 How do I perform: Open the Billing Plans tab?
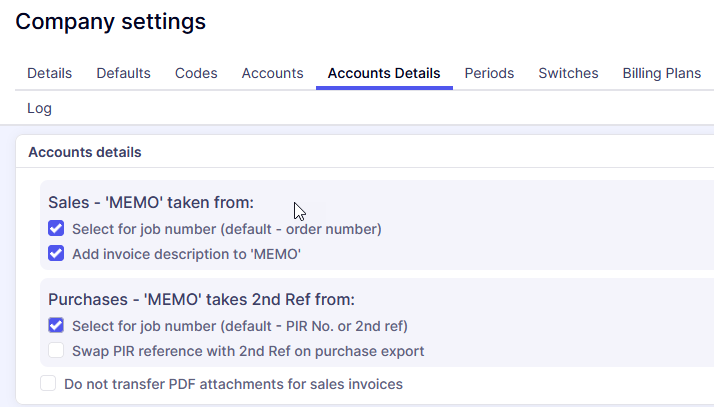[661, 73]
